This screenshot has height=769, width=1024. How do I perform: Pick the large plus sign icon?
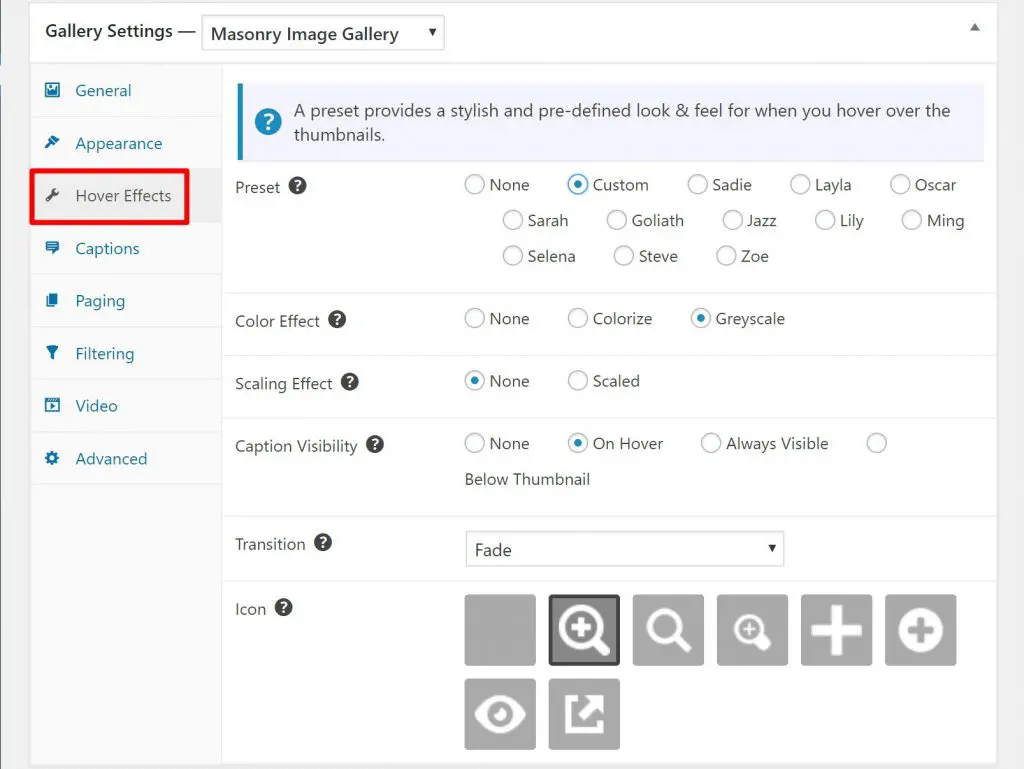(836, 630)
